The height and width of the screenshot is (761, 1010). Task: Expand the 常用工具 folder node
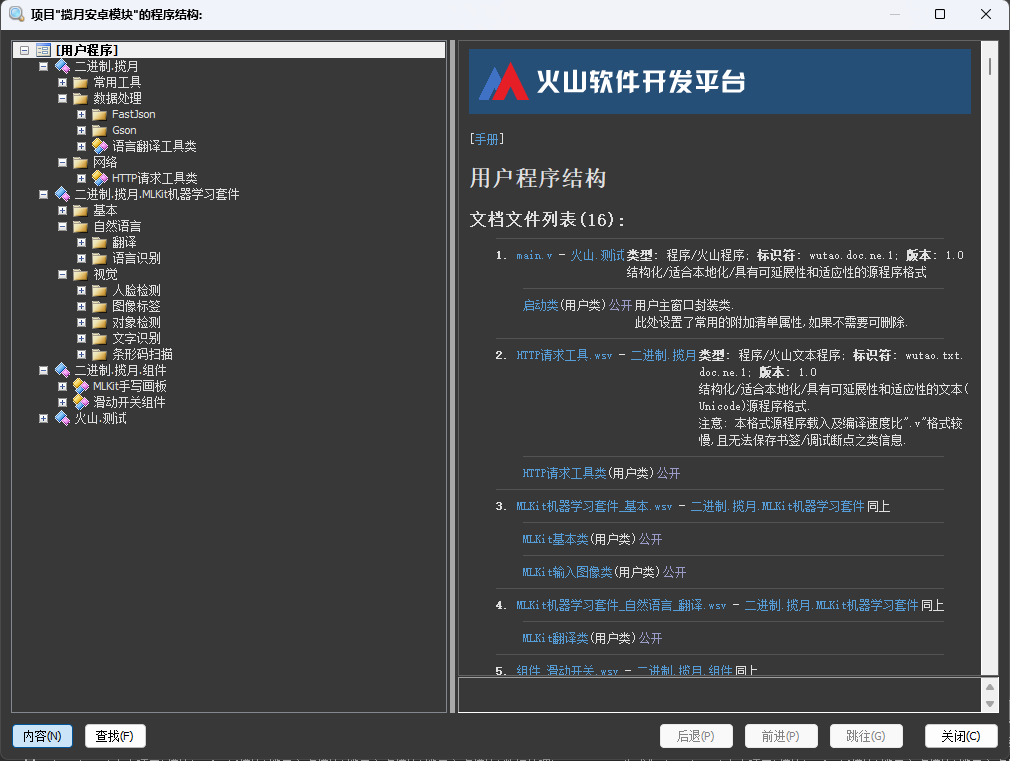click(62, 82)
